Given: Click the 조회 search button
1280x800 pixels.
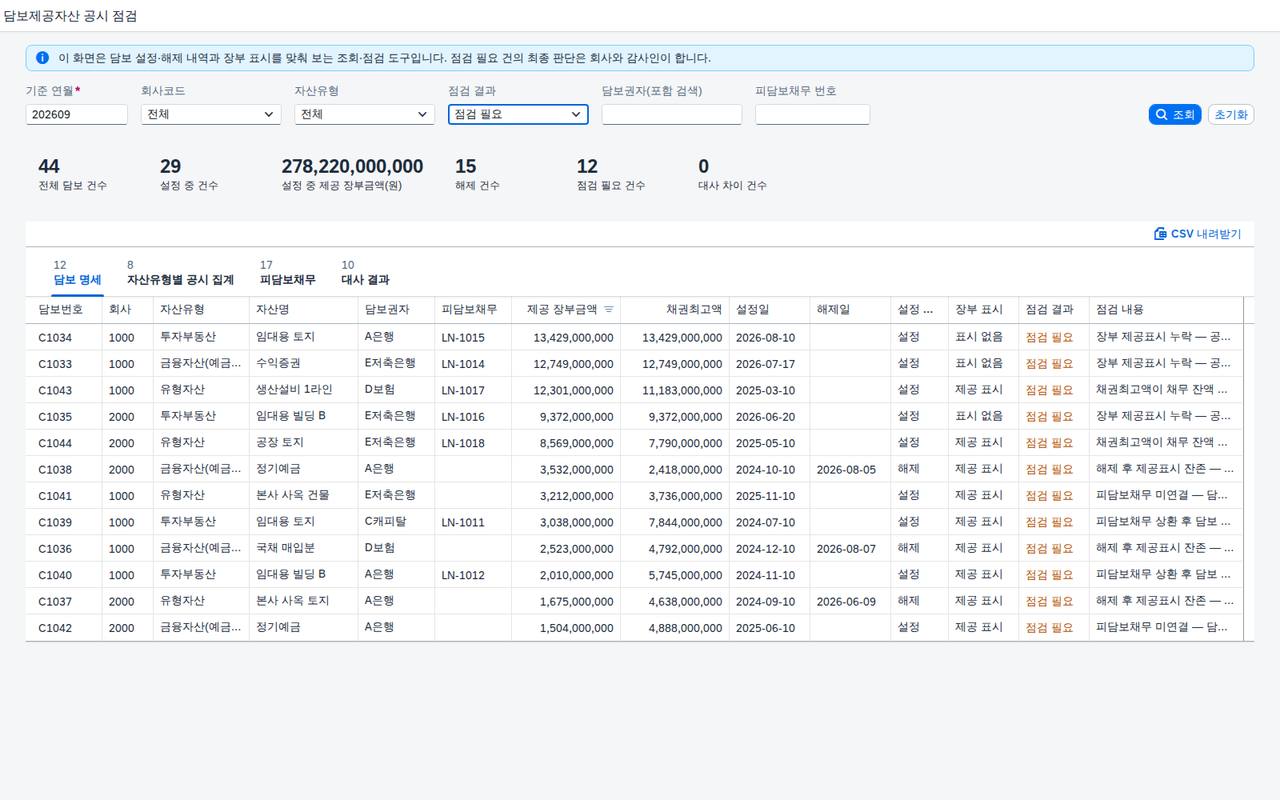Looking at the screenshot, I should 1175,115.
